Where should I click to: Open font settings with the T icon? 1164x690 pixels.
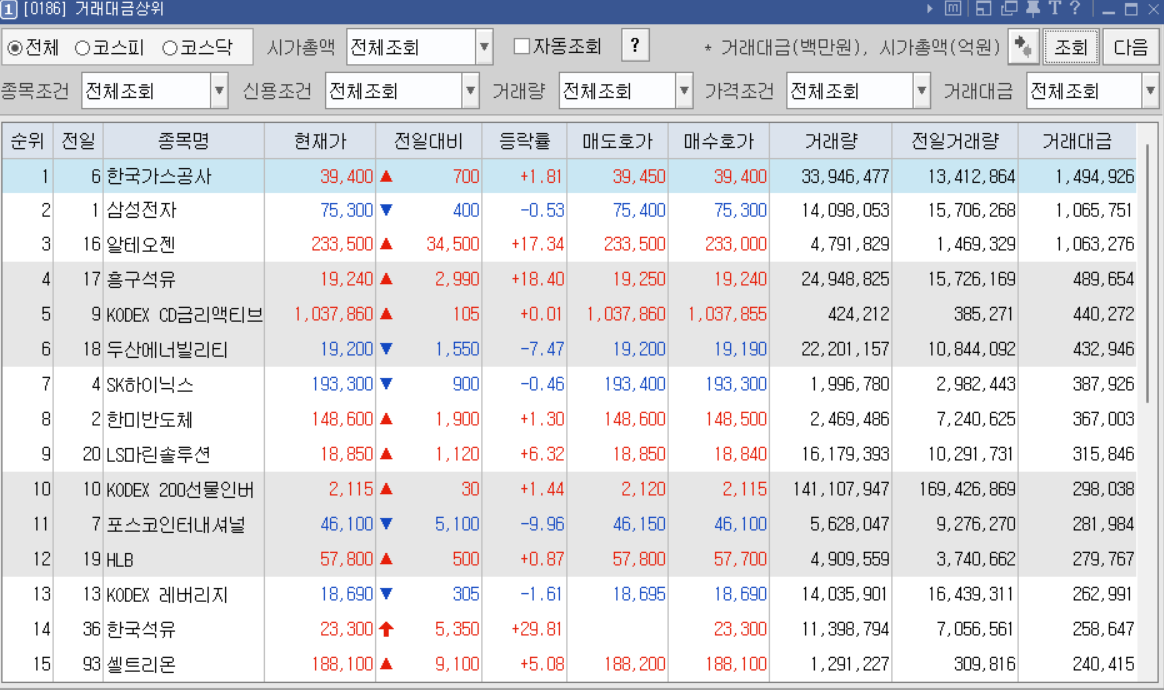click(x=1055, y=9)
